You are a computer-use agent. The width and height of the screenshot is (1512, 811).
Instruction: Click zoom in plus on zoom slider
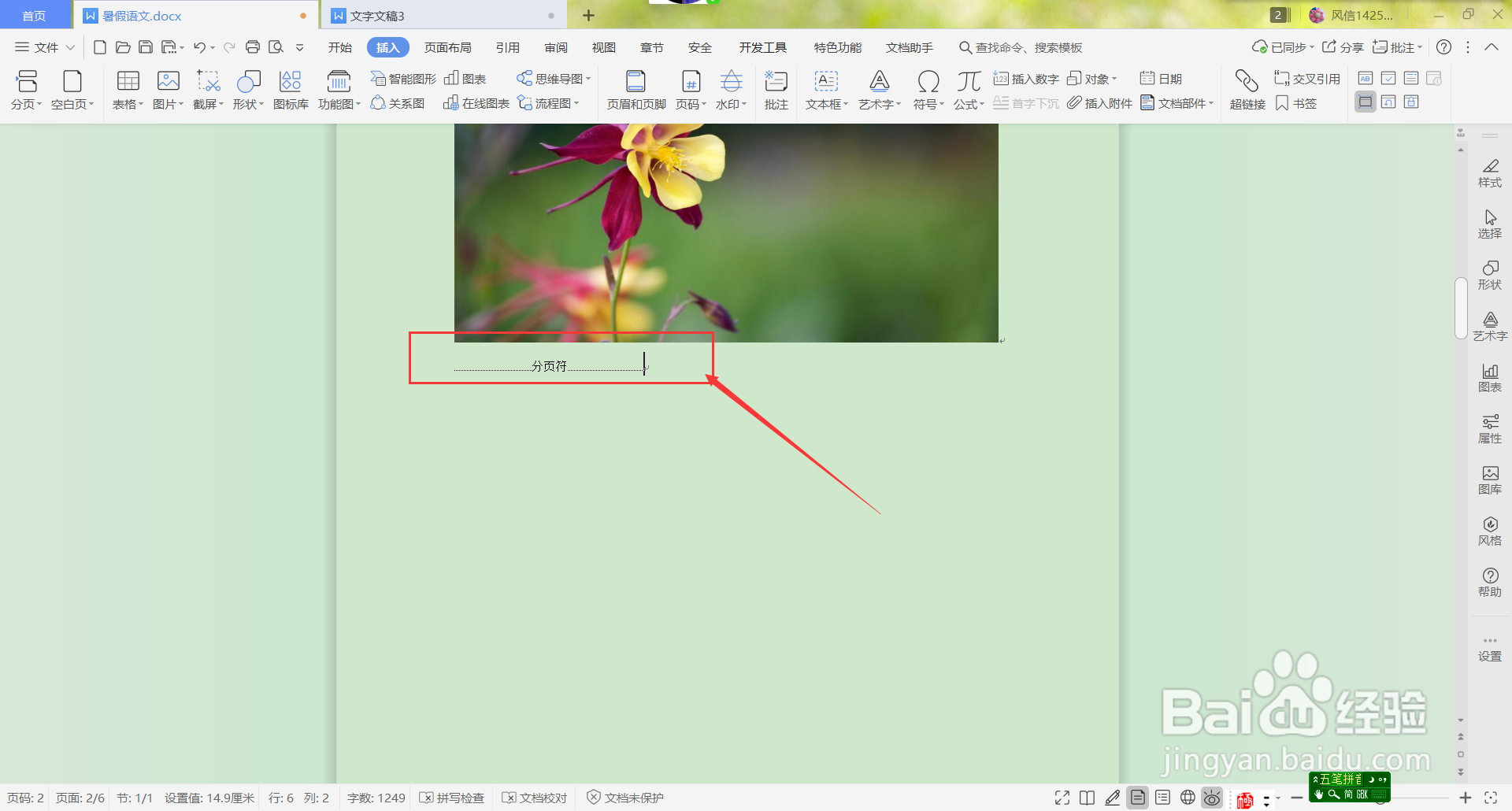1466,798
